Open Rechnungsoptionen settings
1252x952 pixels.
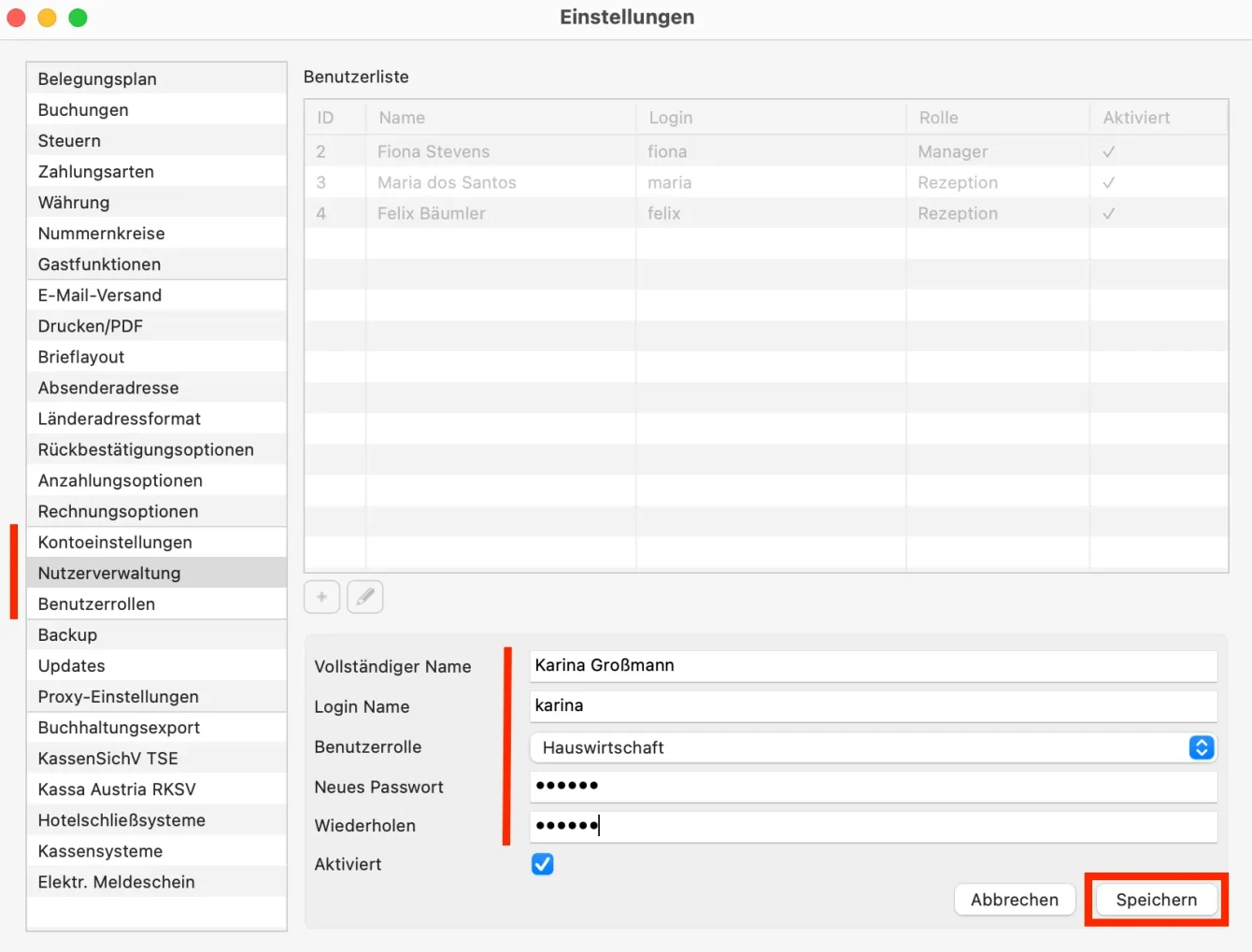click(157, 510)
